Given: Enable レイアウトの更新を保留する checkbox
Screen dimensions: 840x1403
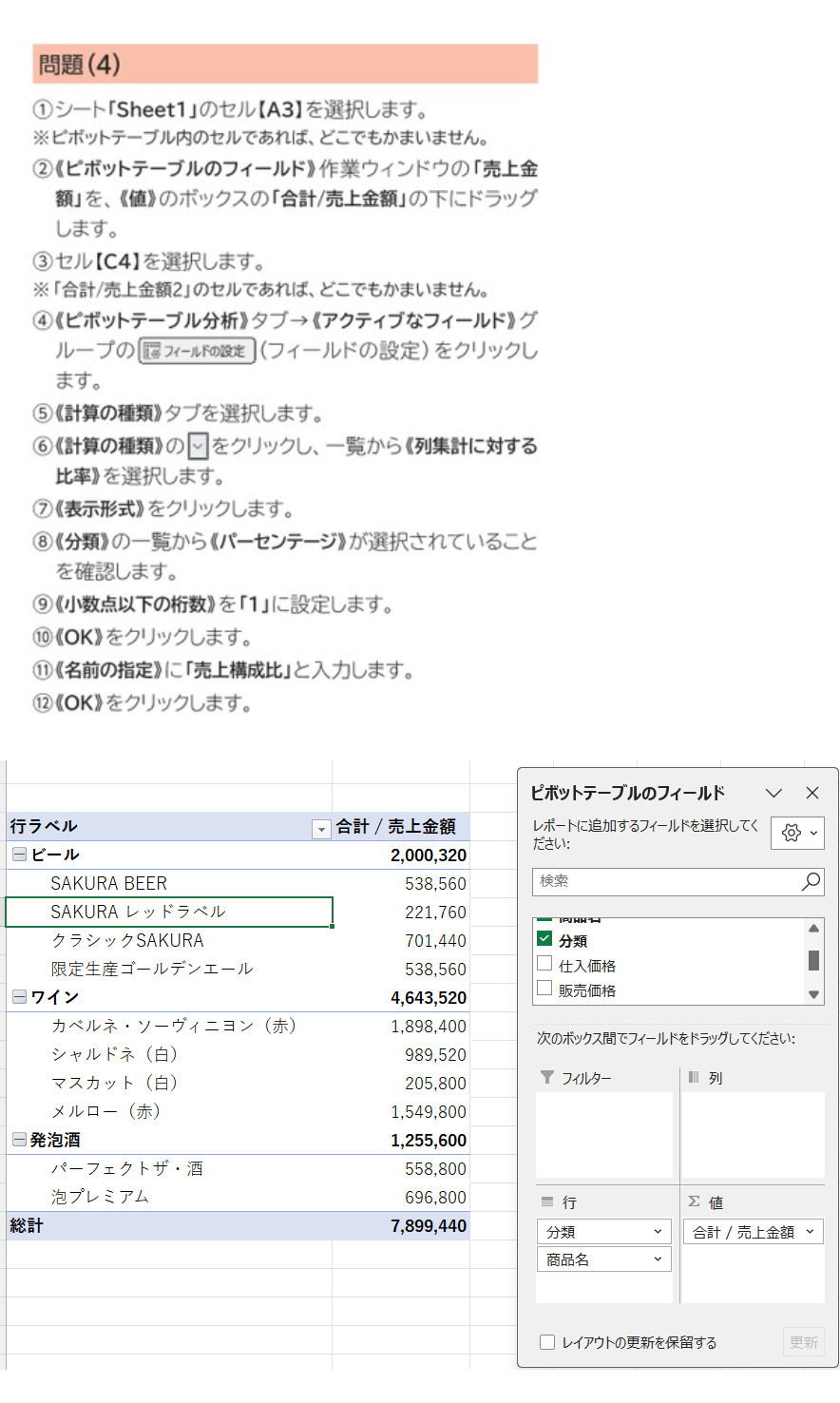Looking at the screenshot, I should (x=547, y=1342).
